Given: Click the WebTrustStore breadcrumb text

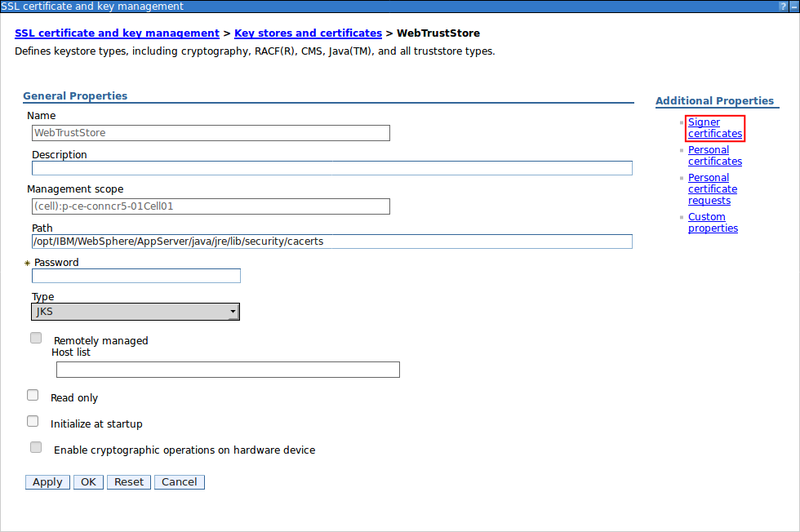Looking at the screenshot, I should 438,33.
